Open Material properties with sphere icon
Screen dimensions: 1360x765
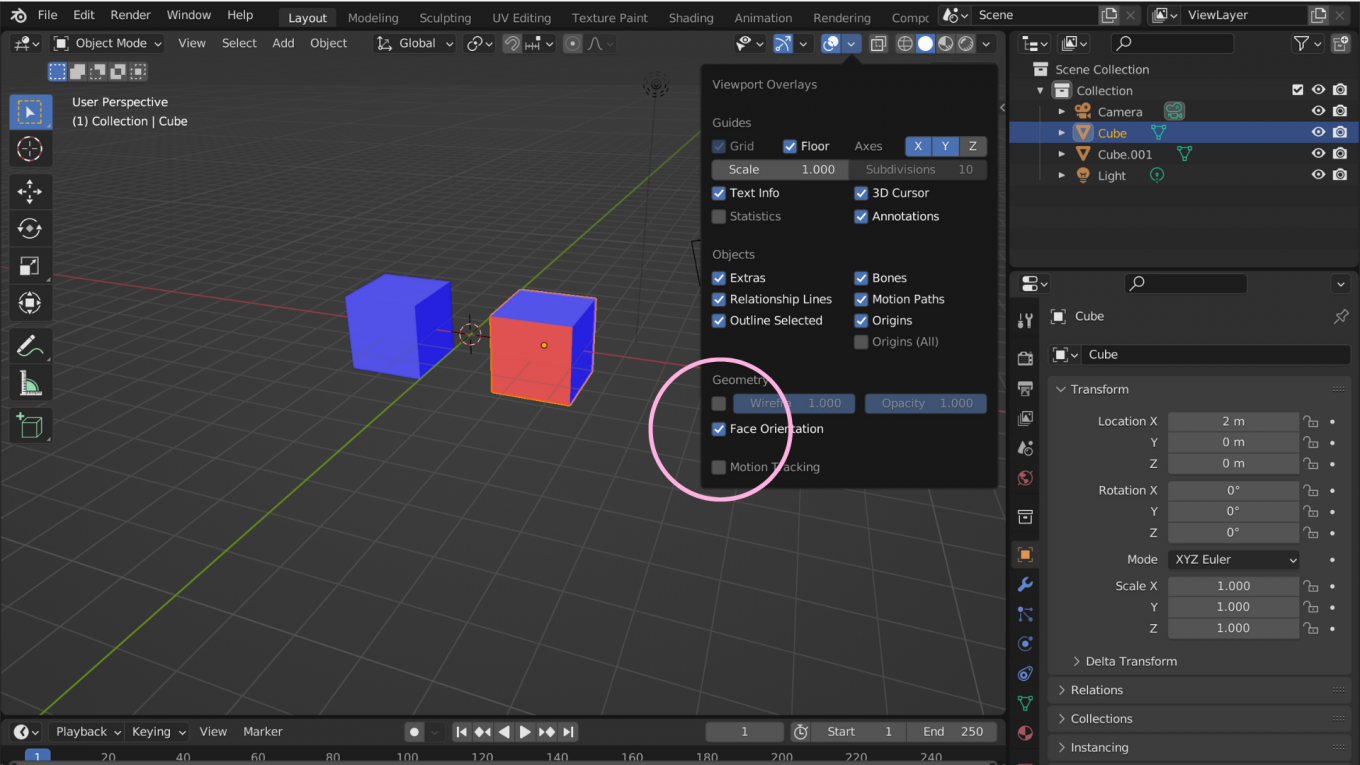pos(1024,733)
